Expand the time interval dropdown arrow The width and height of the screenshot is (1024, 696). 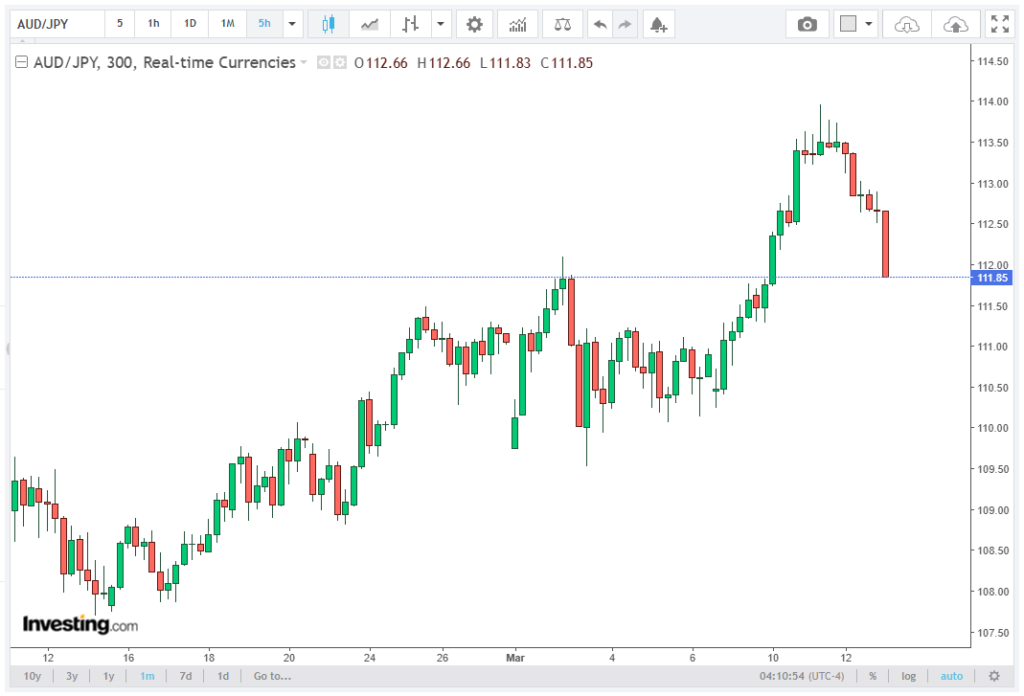pos(292,23)
